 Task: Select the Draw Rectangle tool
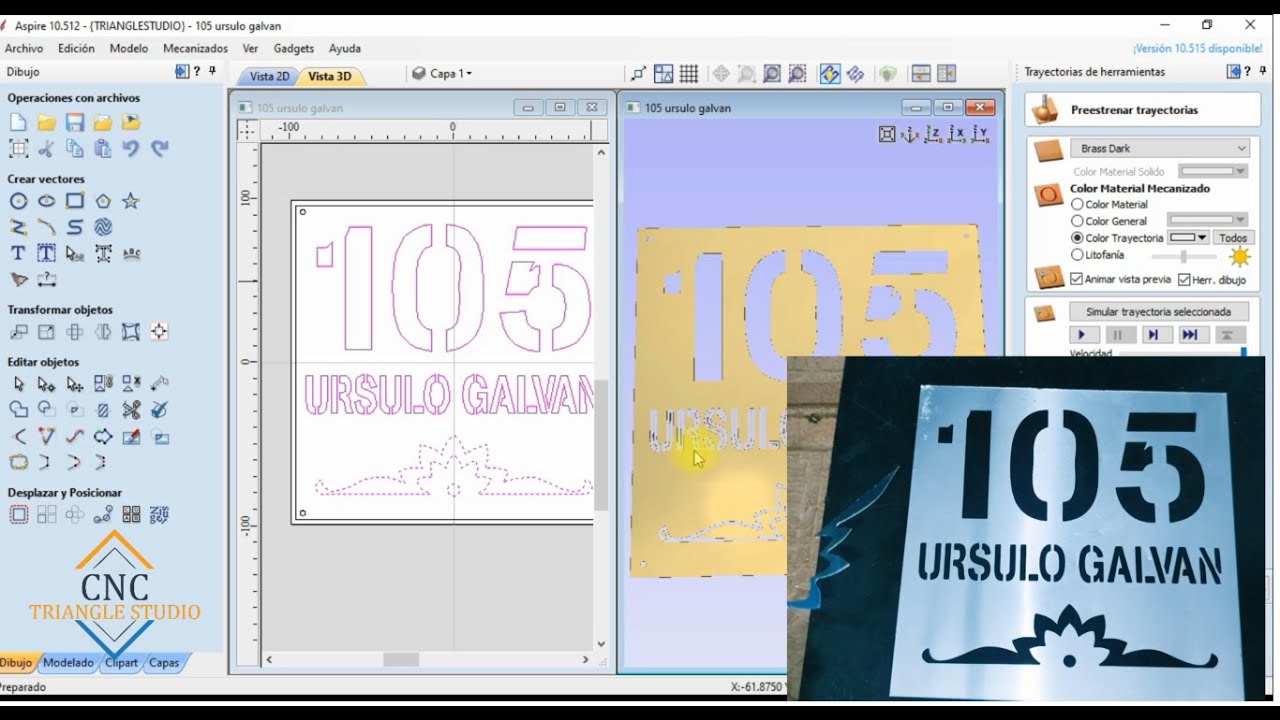(74, 201)
